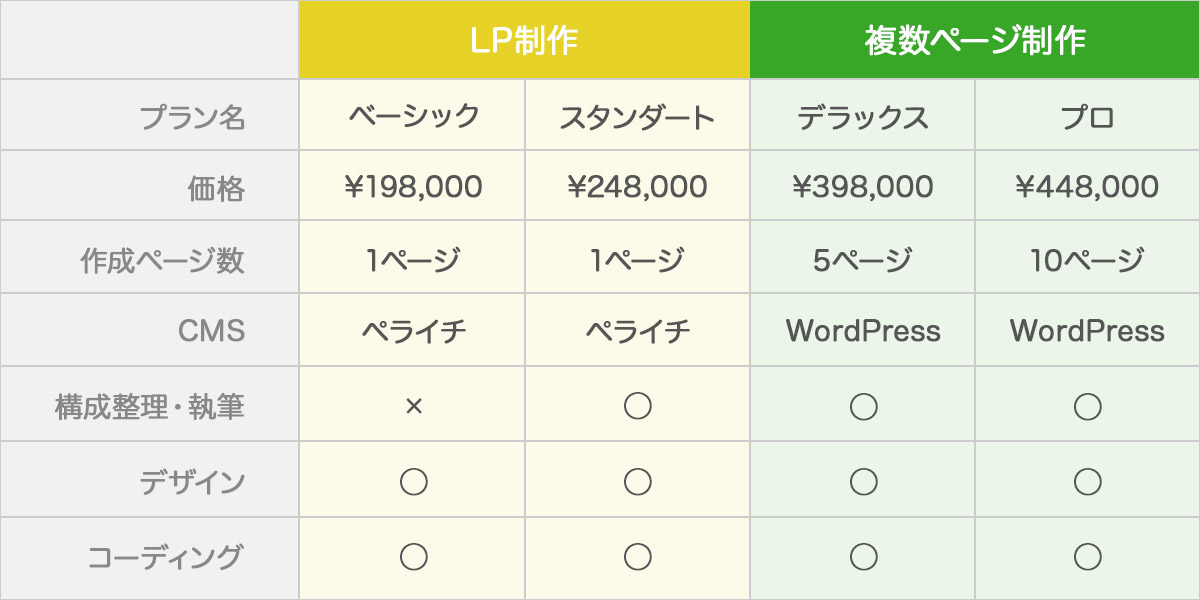This screenshot has width=1200, height=600.
Task: Click WordPress in the デラックス column
Action: click(x=863, y=331)
